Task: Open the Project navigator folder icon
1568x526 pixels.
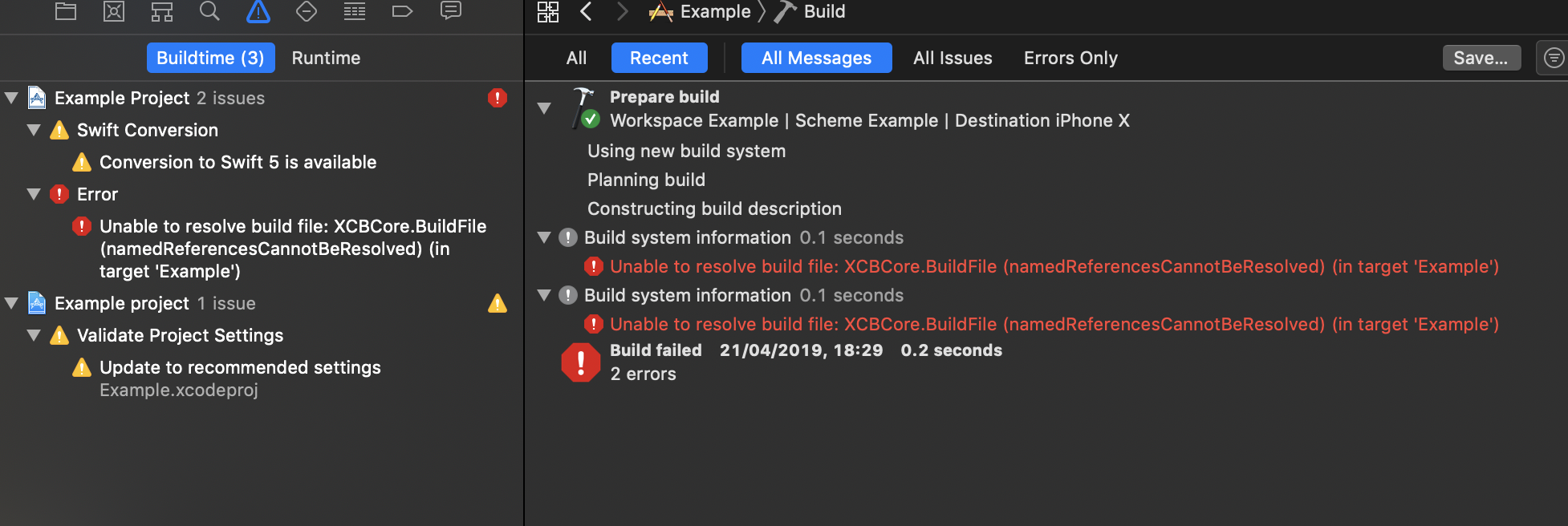Action: click(x=65, y=12)
